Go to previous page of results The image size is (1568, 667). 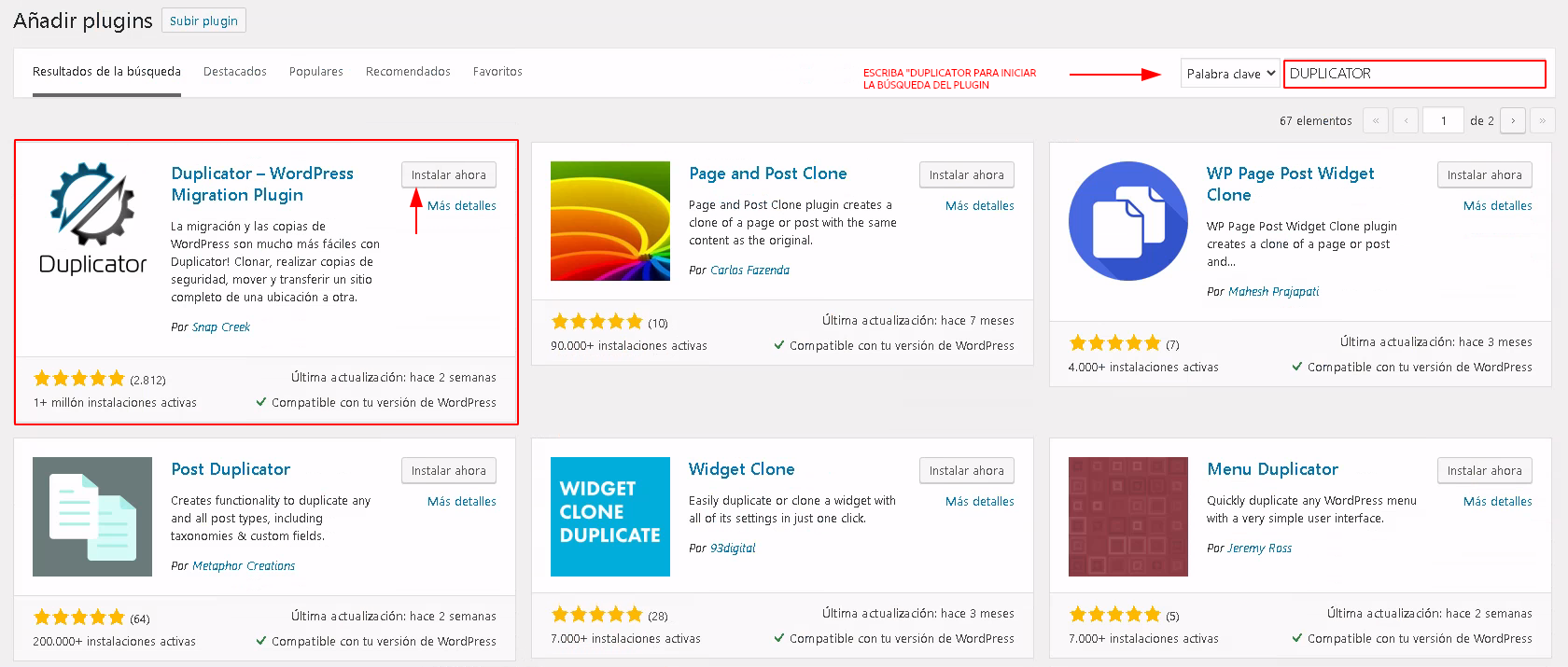(x=1406, y=120)
